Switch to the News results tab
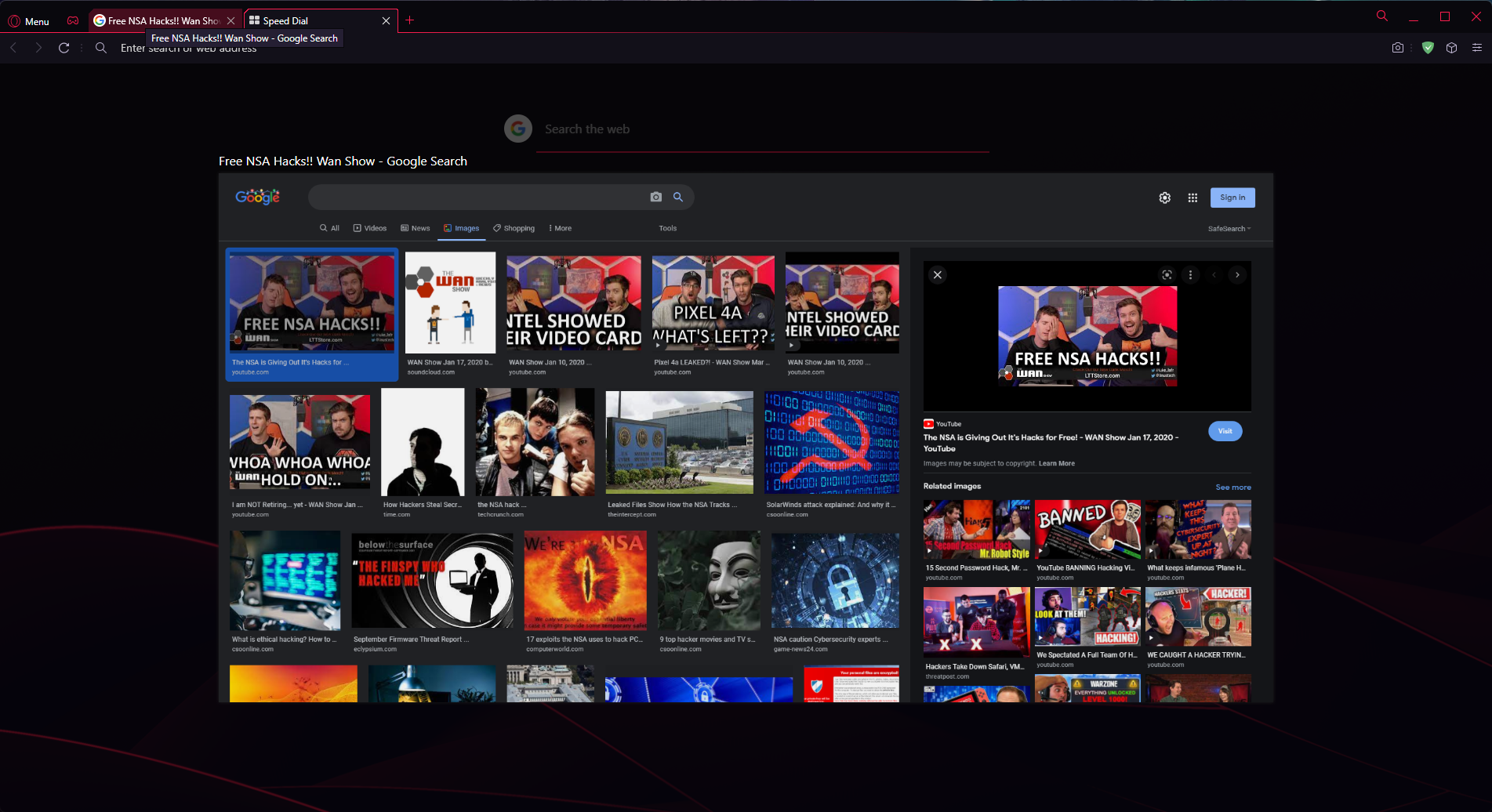 [x=416, y=228]
